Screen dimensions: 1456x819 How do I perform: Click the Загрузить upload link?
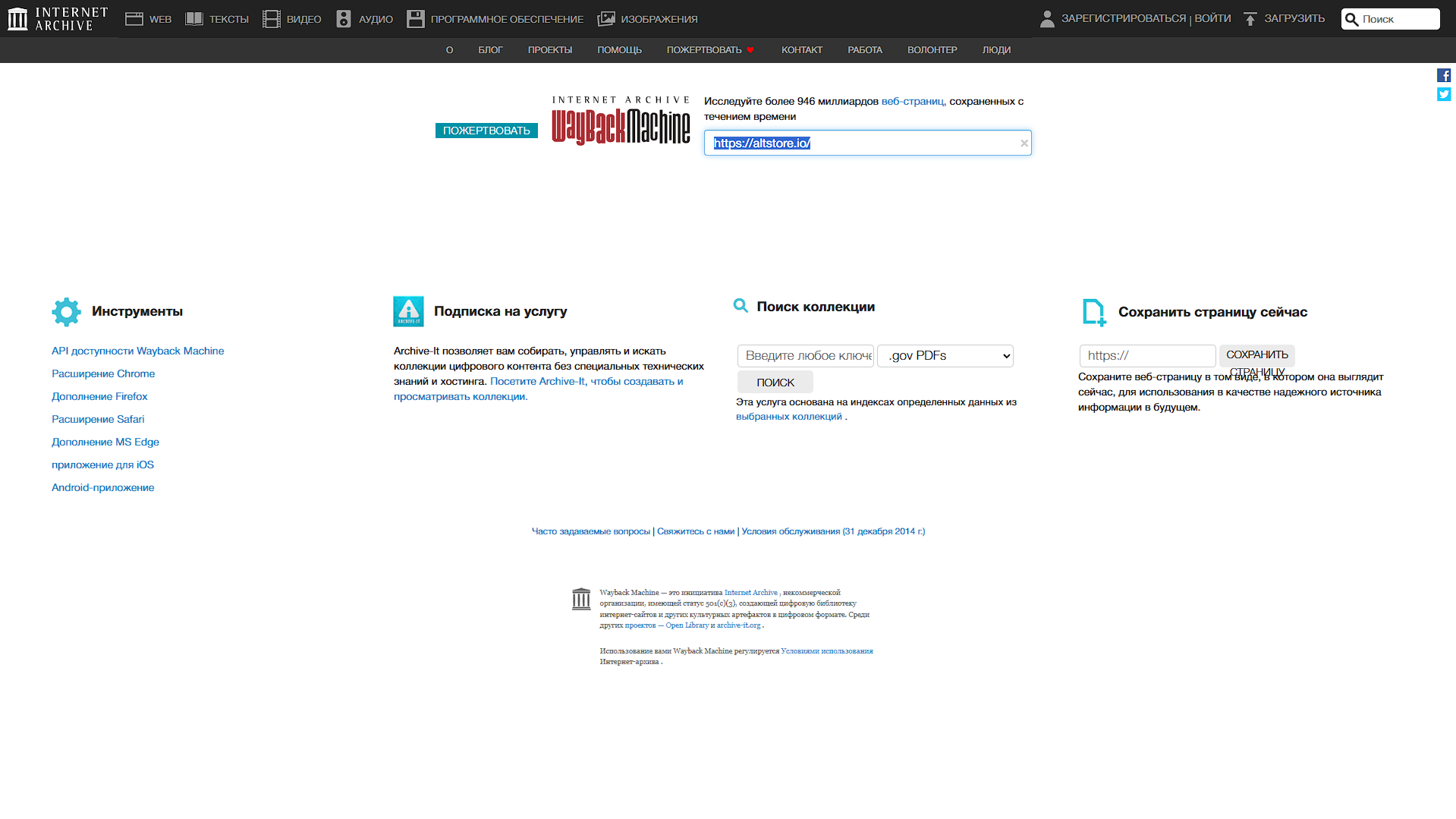click(x=1294, y=18)
